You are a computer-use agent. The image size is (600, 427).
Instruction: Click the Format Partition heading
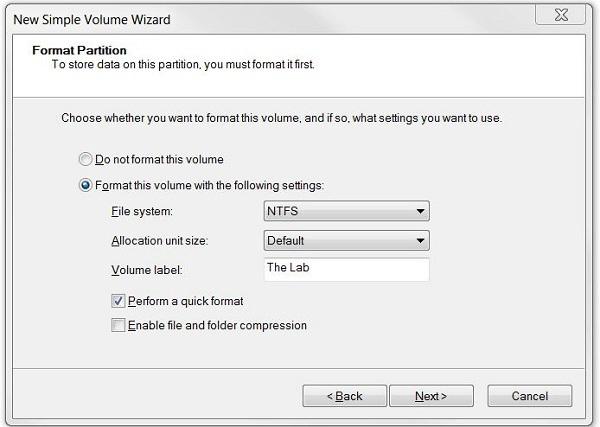79,50
